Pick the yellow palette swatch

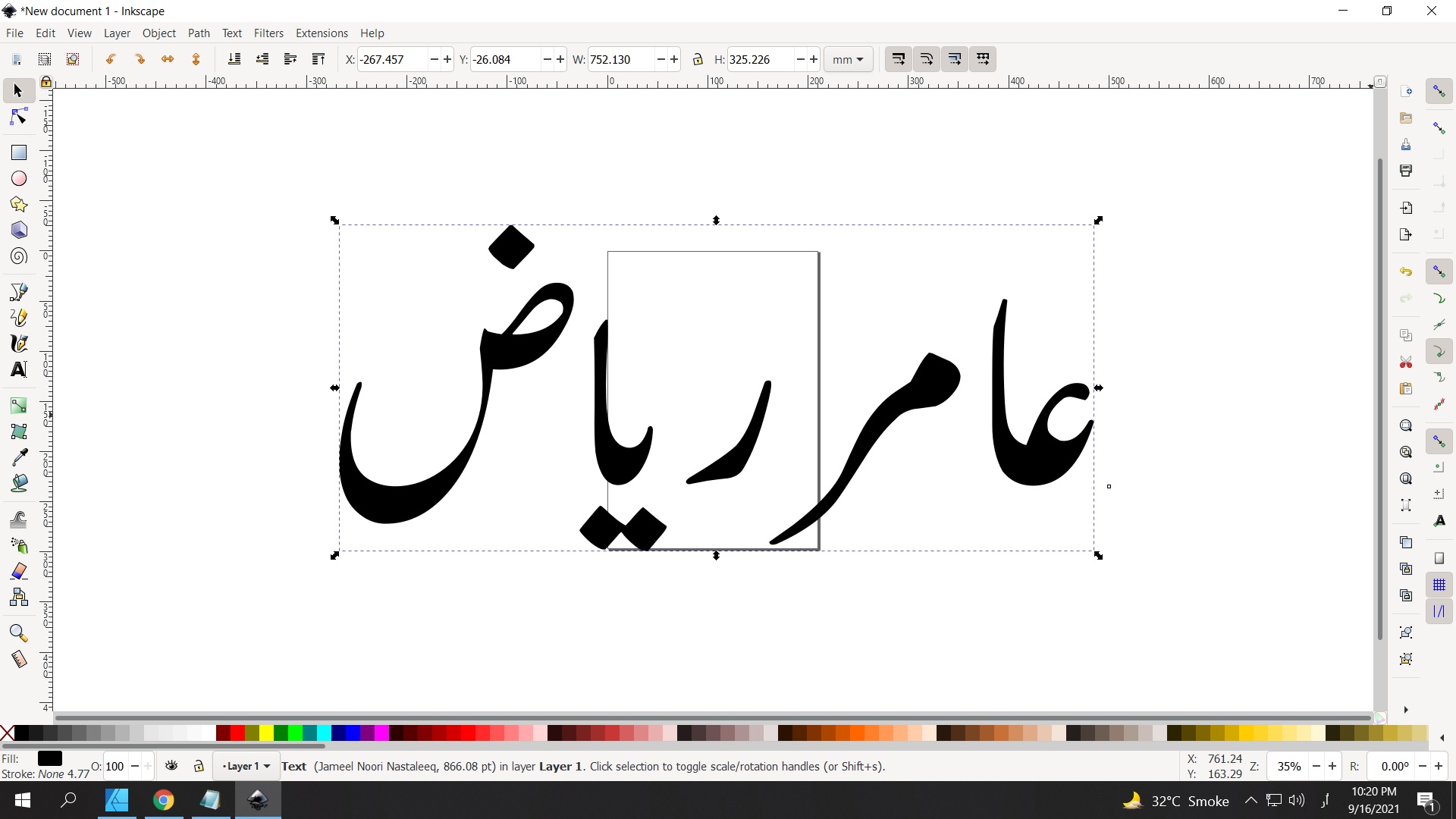(266, 733)
